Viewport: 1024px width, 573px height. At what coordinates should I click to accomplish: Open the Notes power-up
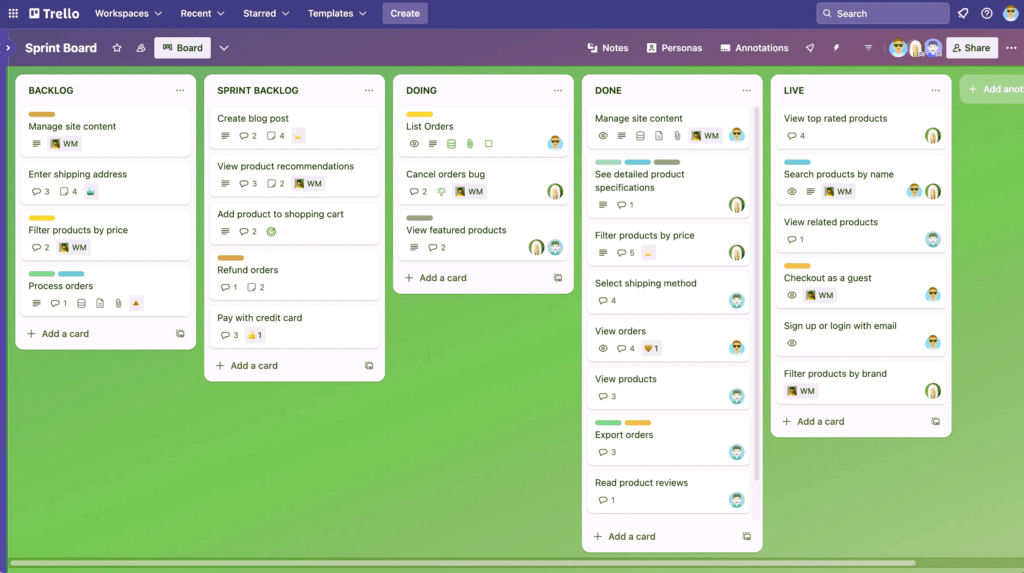tap(607, 48)
